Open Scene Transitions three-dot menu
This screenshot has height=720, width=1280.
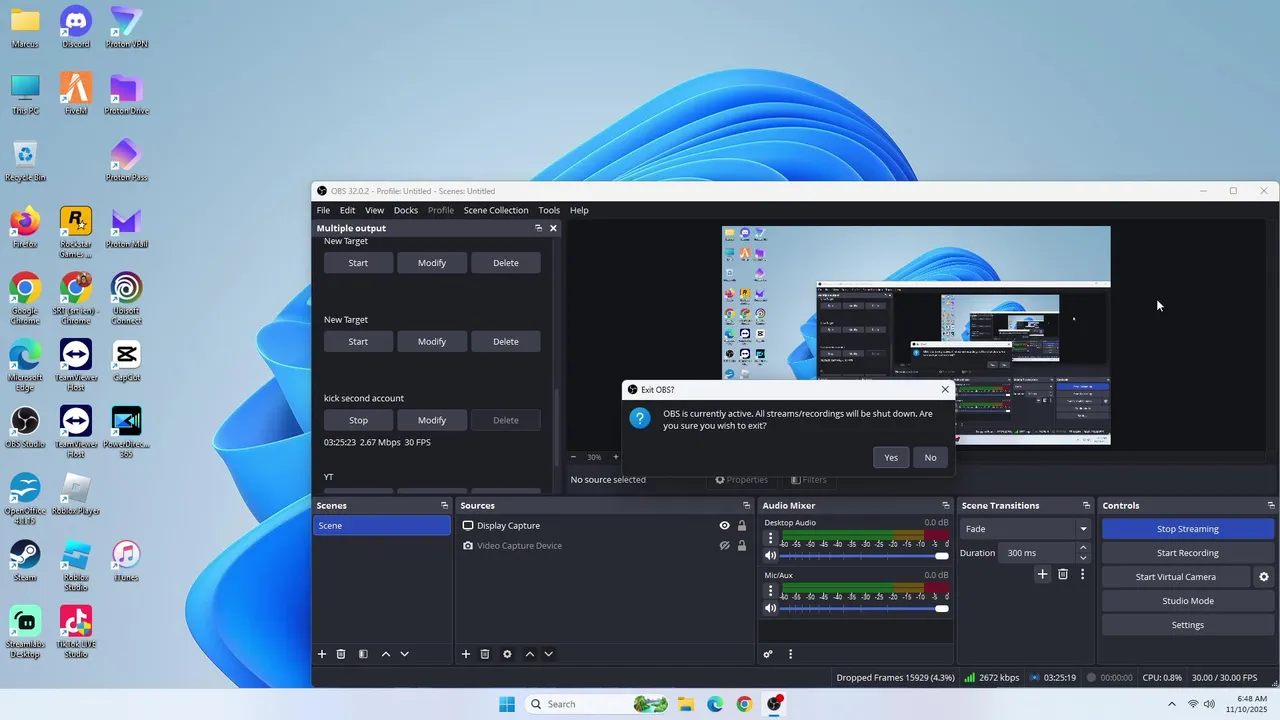click(x=1082, y=574)
